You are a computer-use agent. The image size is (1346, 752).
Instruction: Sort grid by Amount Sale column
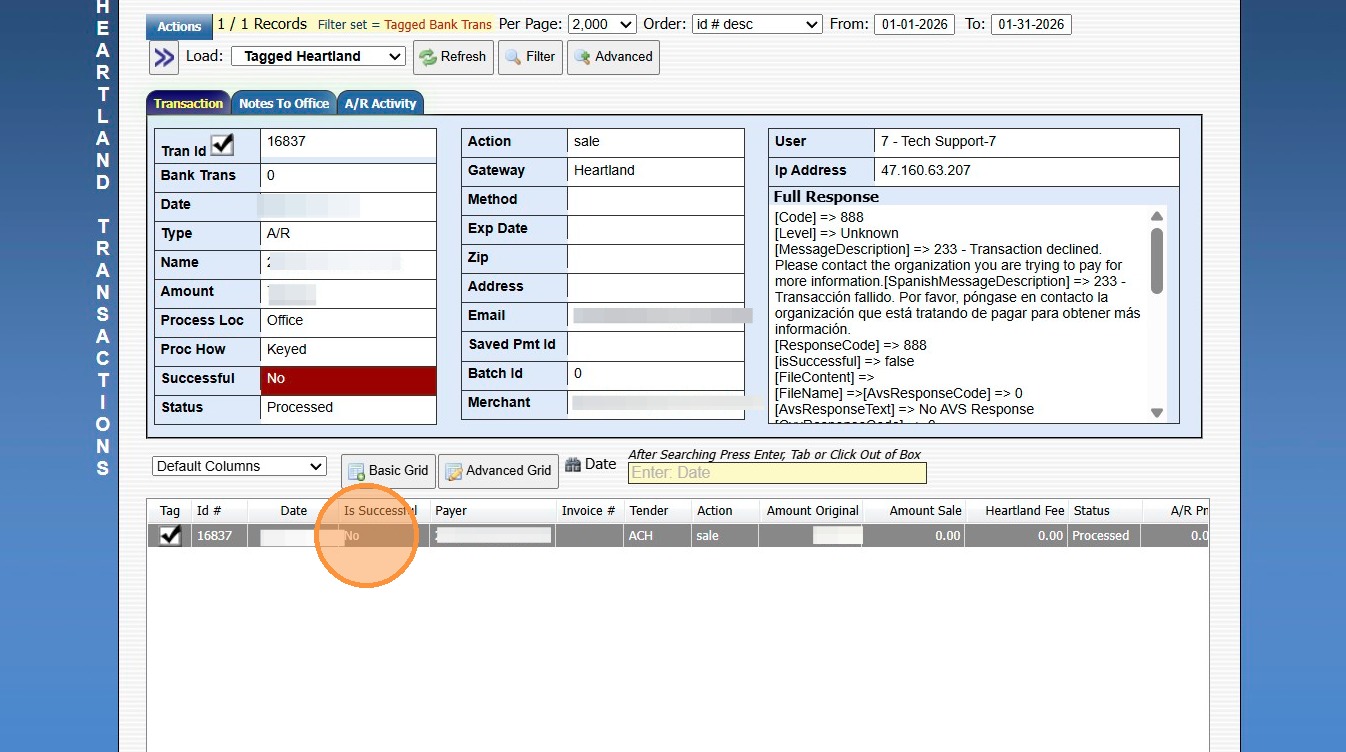point(915,510)
